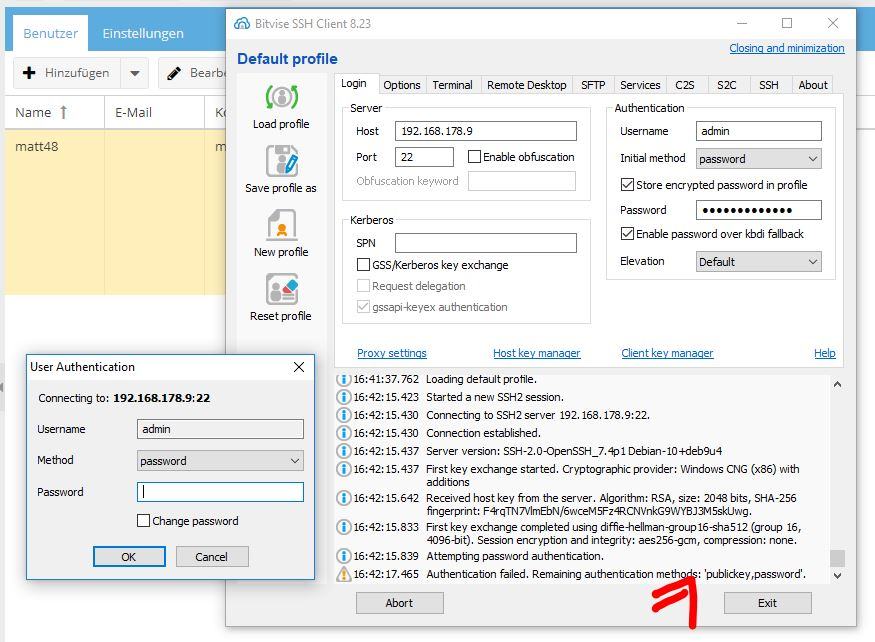Click info icon of 'Loading default profile' log entry

pyautogui.click(x=343, y=380)
